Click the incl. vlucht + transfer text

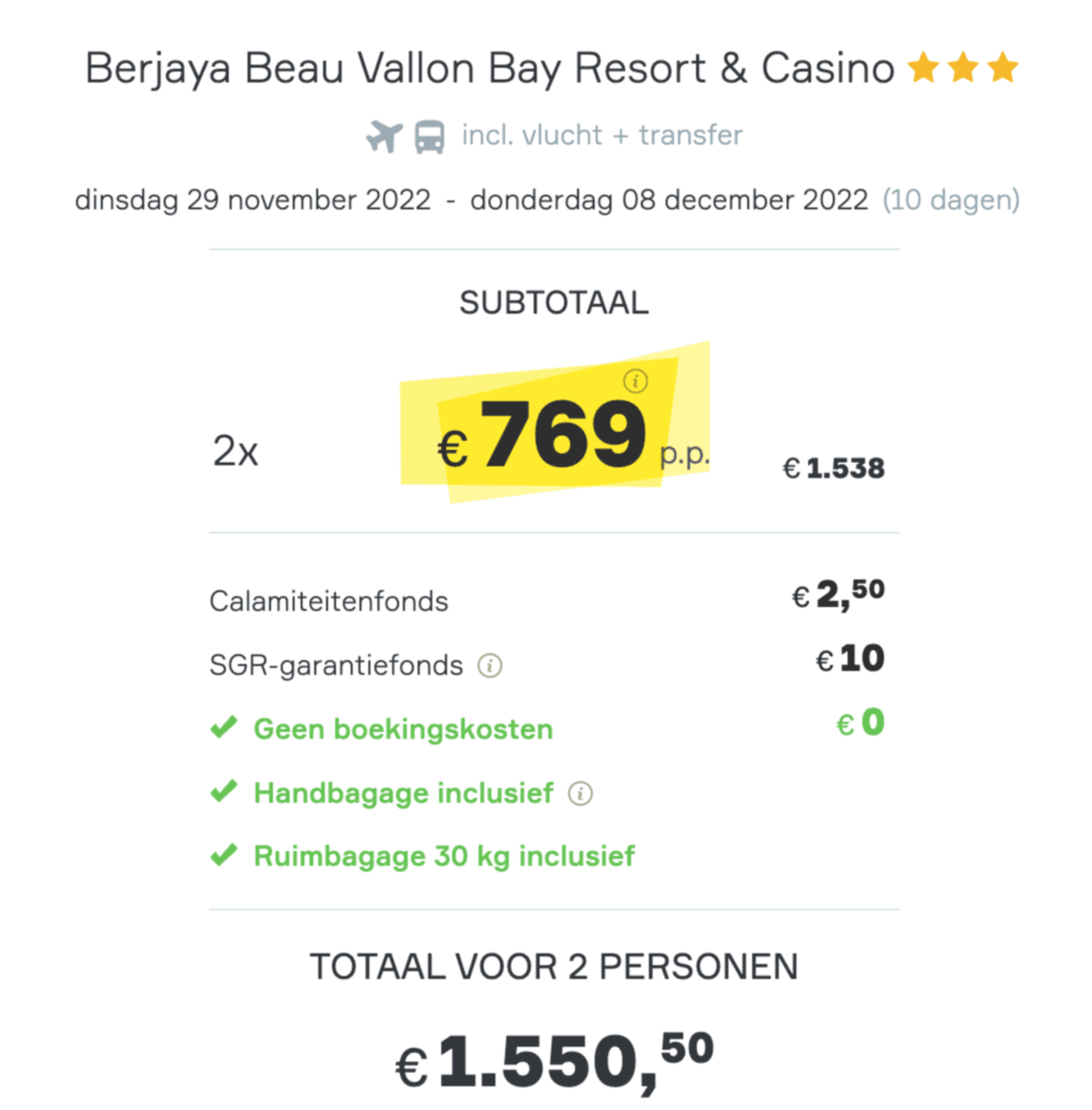click(602, 135)
